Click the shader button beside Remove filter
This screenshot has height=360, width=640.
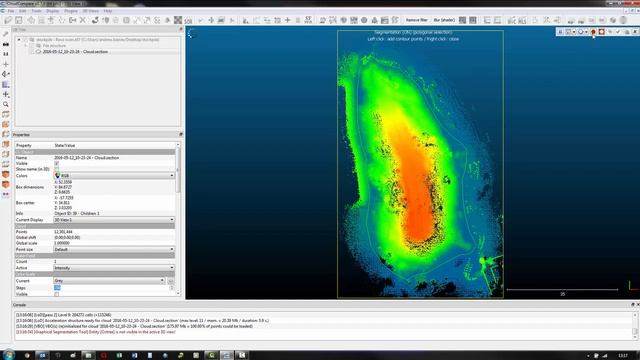coord(444,20)
